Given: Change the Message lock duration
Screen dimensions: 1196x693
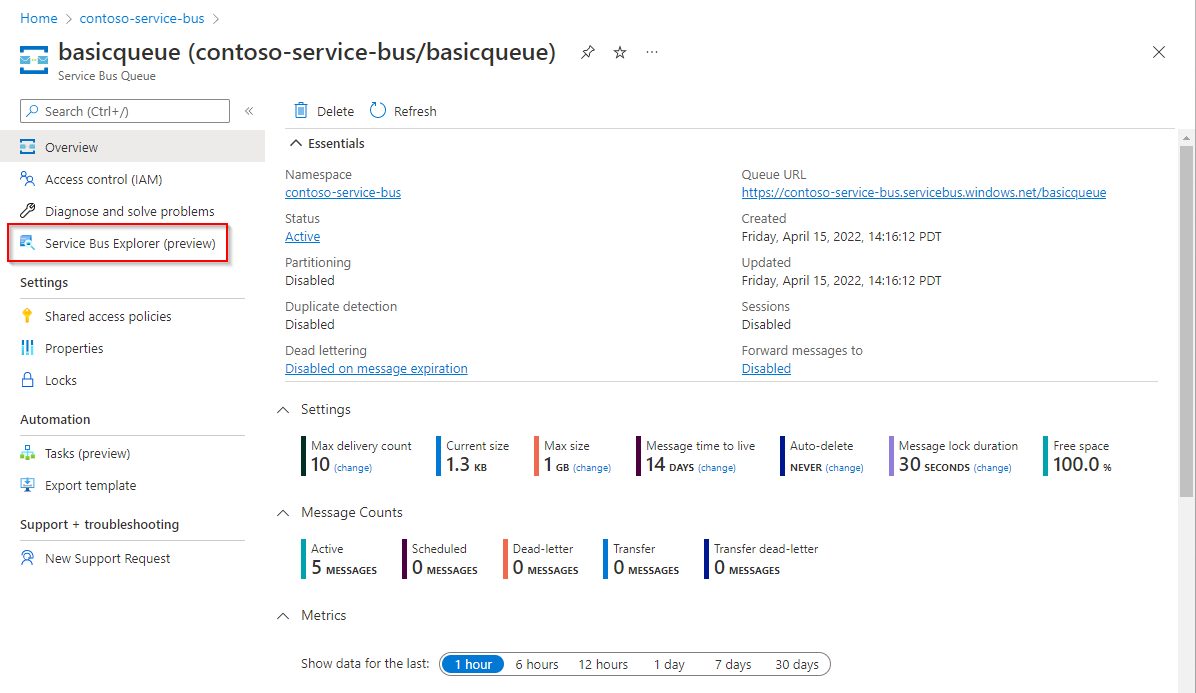Looking at the screenshot, I should tap(992, 468).
